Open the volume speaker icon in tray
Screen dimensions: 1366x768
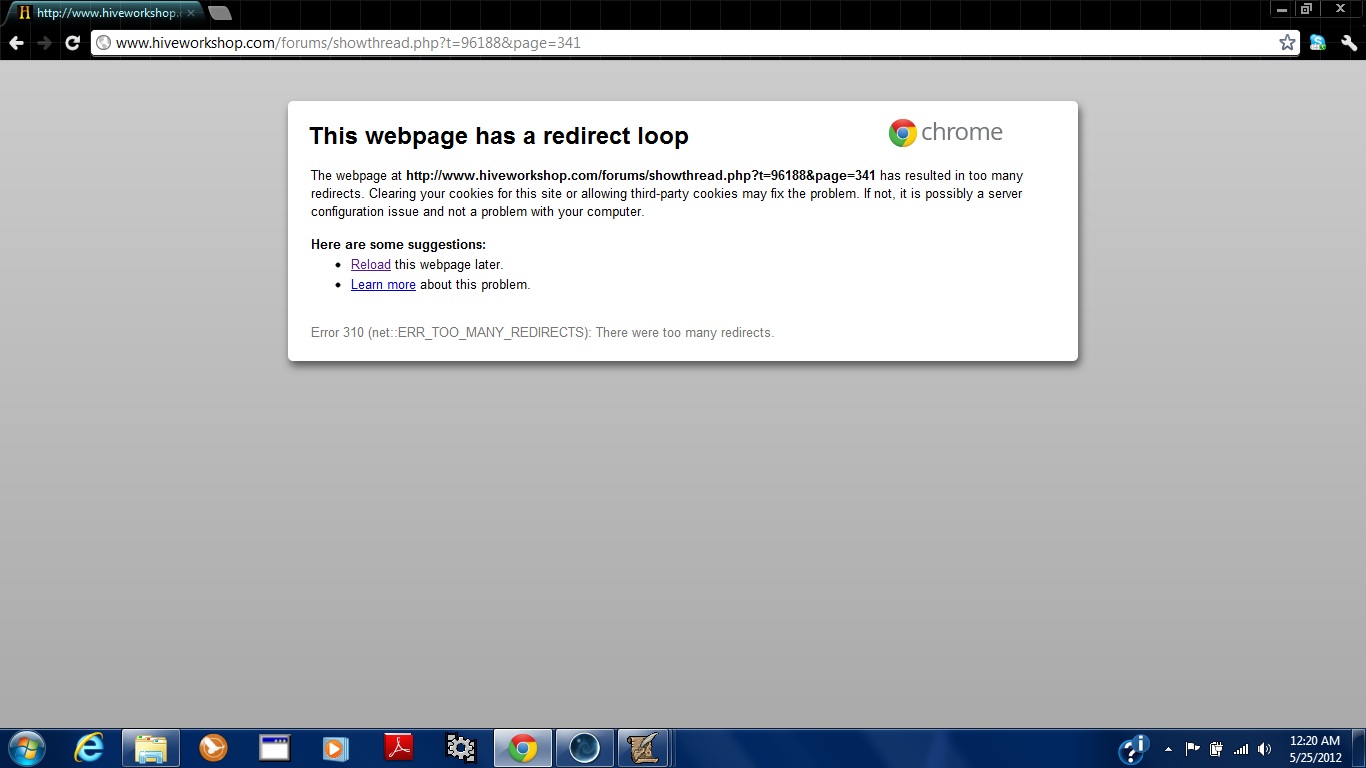tap(1265, 749)
